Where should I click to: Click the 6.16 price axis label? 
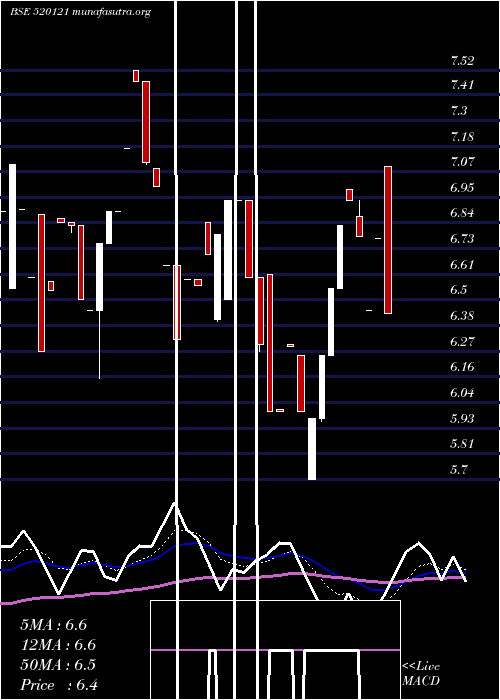(x=462, y=367)
